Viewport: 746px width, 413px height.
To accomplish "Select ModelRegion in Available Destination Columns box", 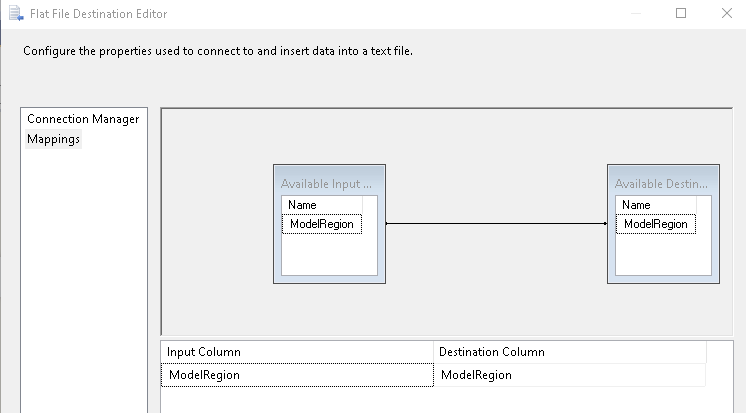I will pos(655,225).
